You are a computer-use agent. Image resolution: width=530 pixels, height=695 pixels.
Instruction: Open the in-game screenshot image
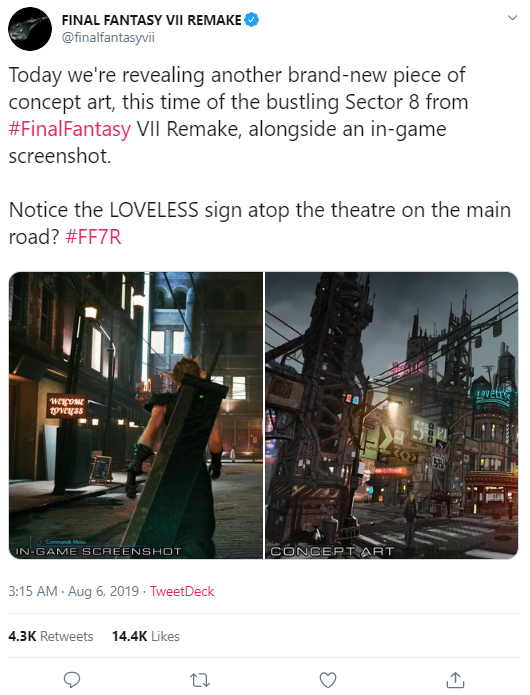(x=136, y=415)
